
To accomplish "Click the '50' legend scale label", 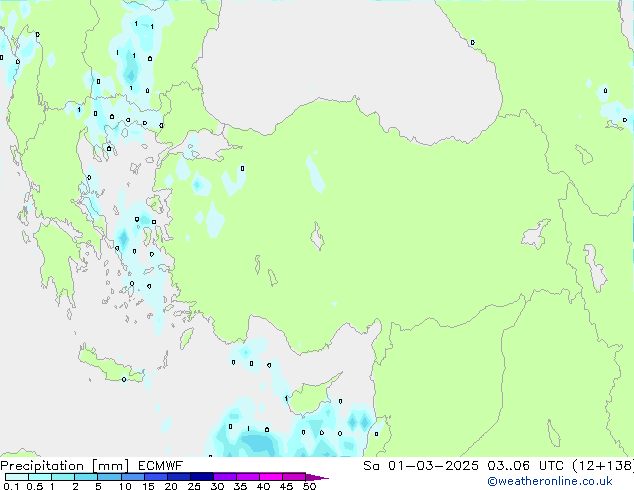I will coord(309,486).
